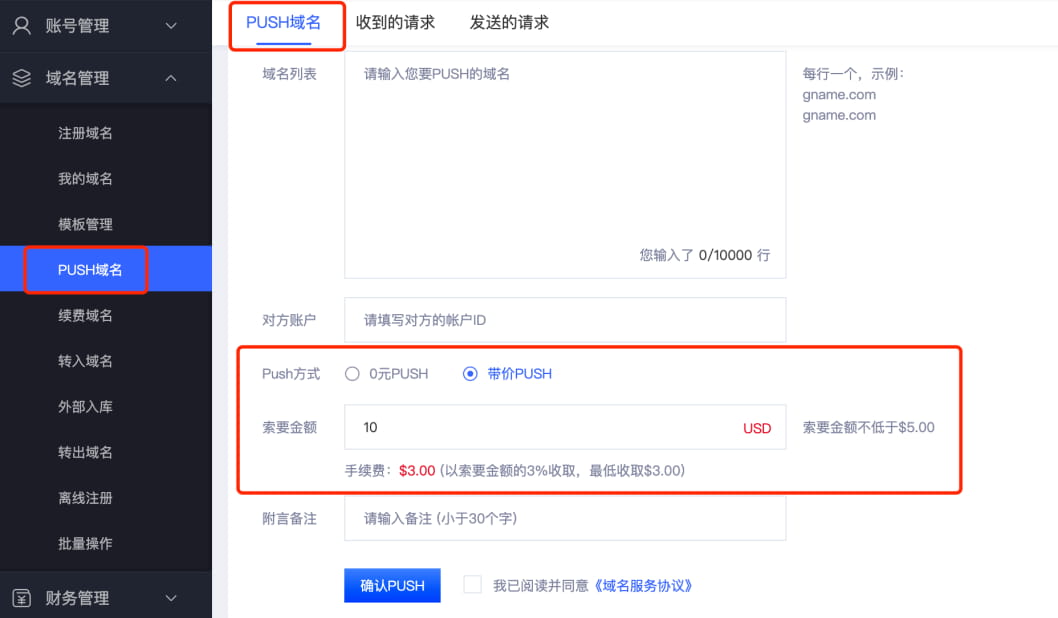Select the 带价PUSH radio option
Image resolution: width=1058 pixels, height=618 pixels.
(469, 373)
